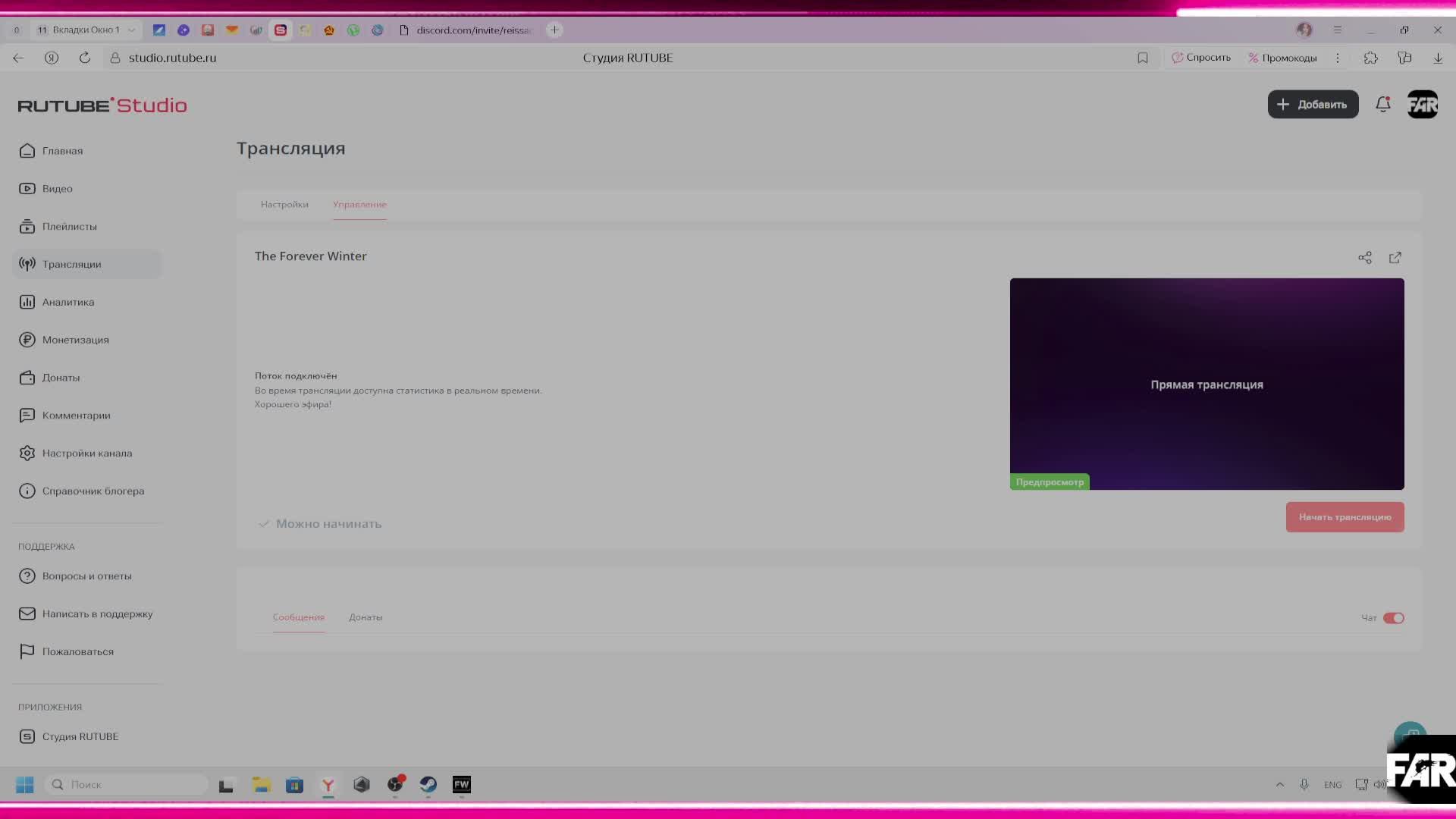Click the Windows taskbar search field
This screenshot has height=819, width=1456.
[x=127, y=785]
